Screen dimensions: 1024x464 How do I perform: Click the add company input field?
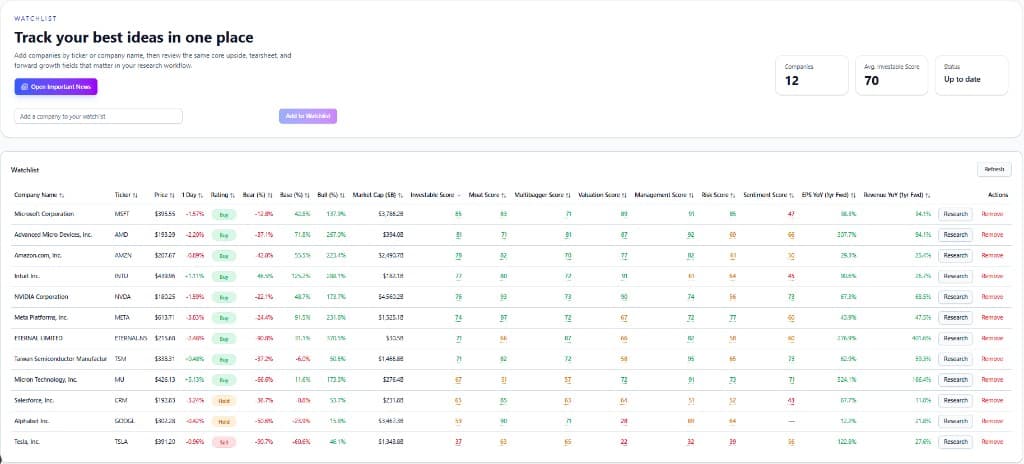click(x=98, y=116)
